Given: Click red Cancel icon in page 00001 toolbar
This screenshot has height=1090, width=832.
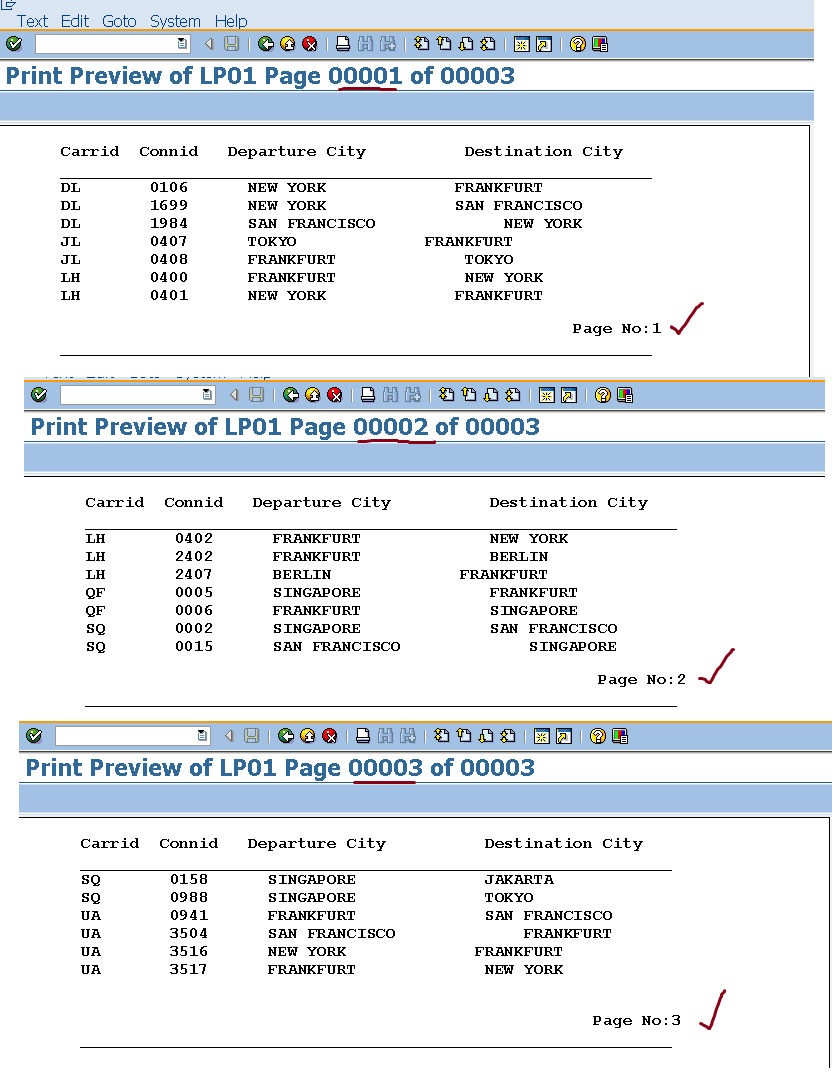Looking at the screenshot, I should (x=310, y=44).
